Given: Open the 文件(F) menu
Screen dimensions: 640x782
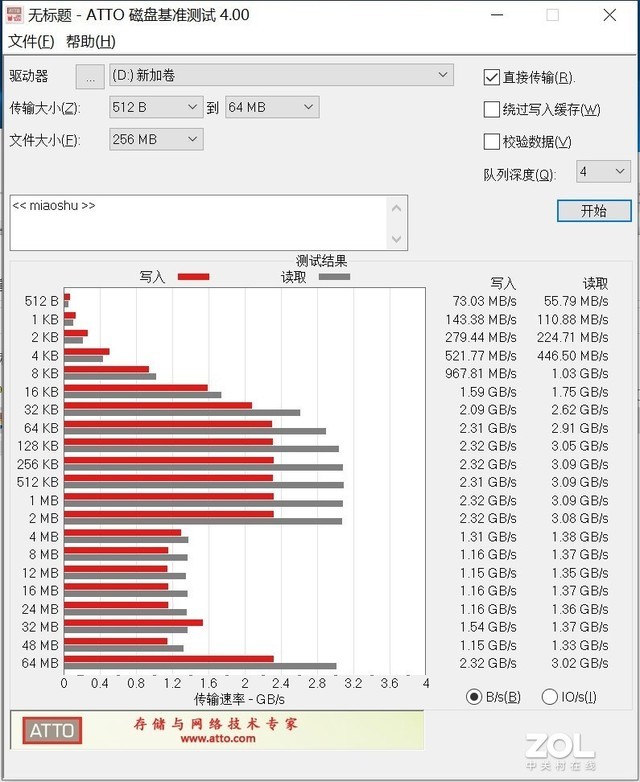Looking at the screenshot, I should coord(31,41).
